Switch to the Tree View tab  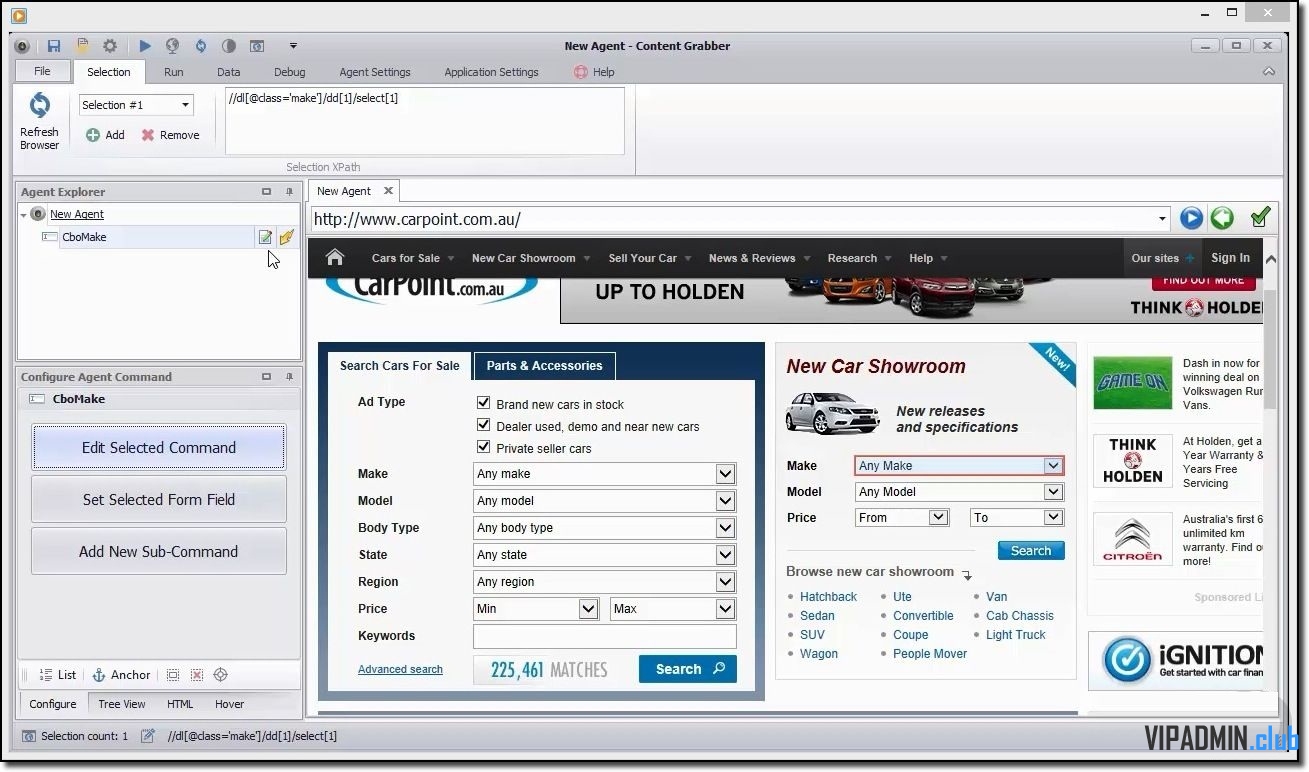(122, 704)
